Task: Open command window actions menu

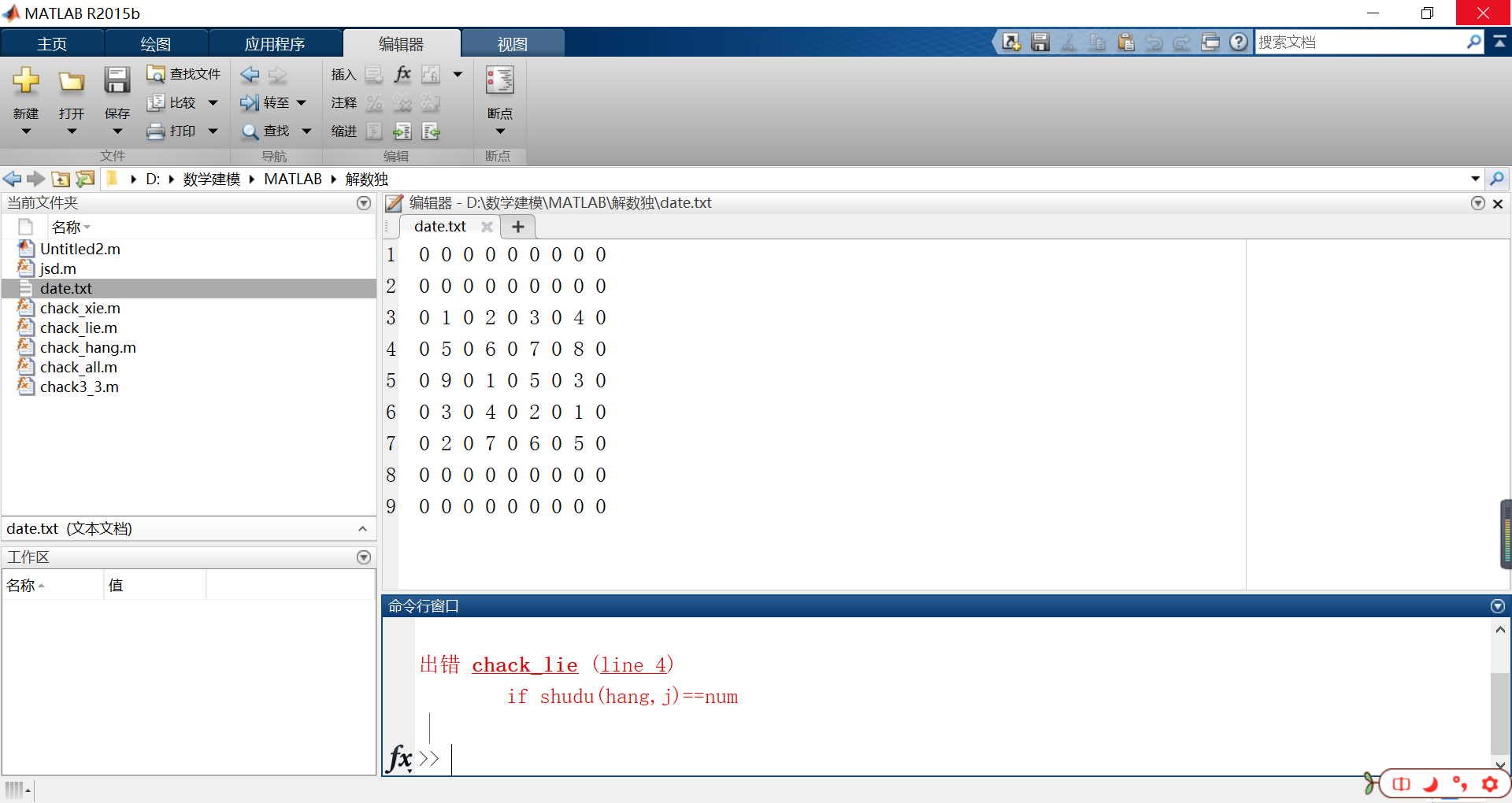Action: click(1498, 606)
